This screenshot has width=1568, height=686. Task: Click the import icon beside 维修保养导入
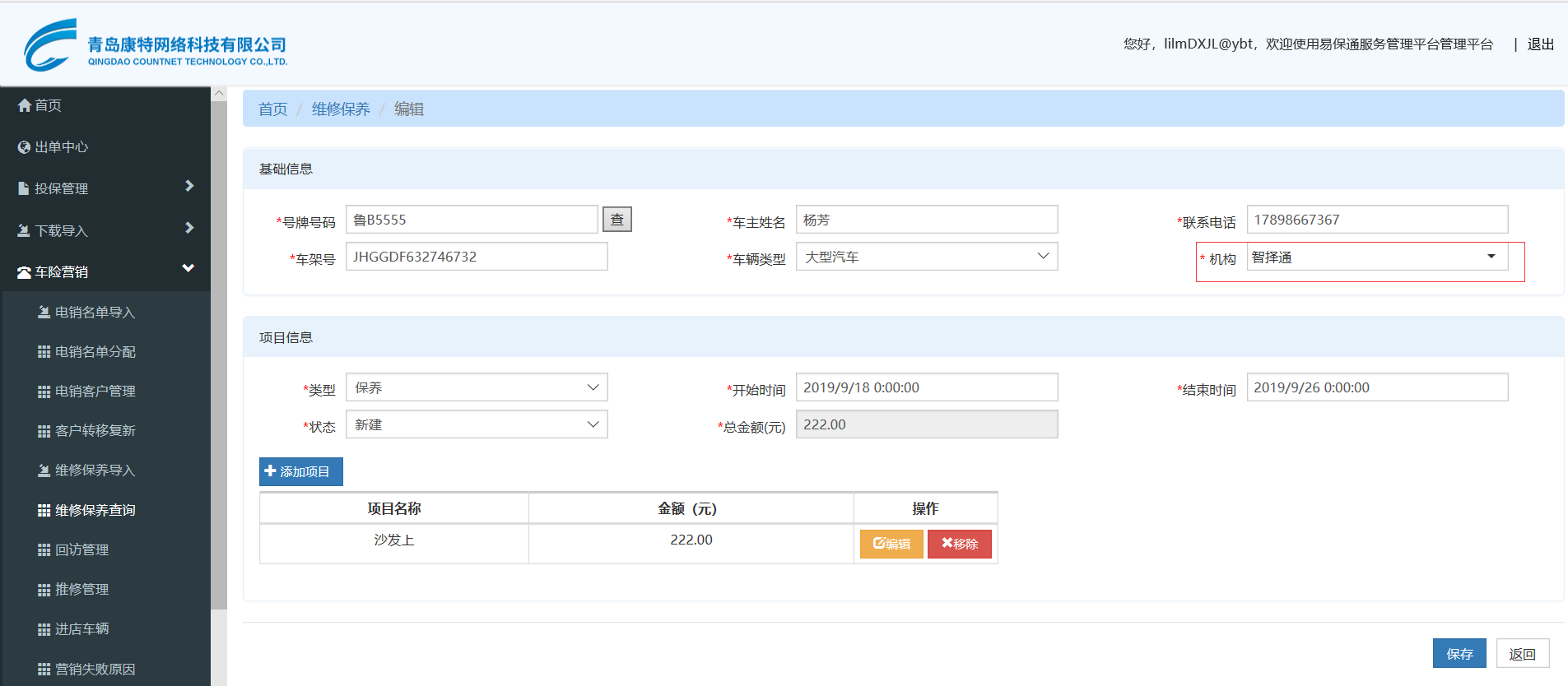(44, 470)
